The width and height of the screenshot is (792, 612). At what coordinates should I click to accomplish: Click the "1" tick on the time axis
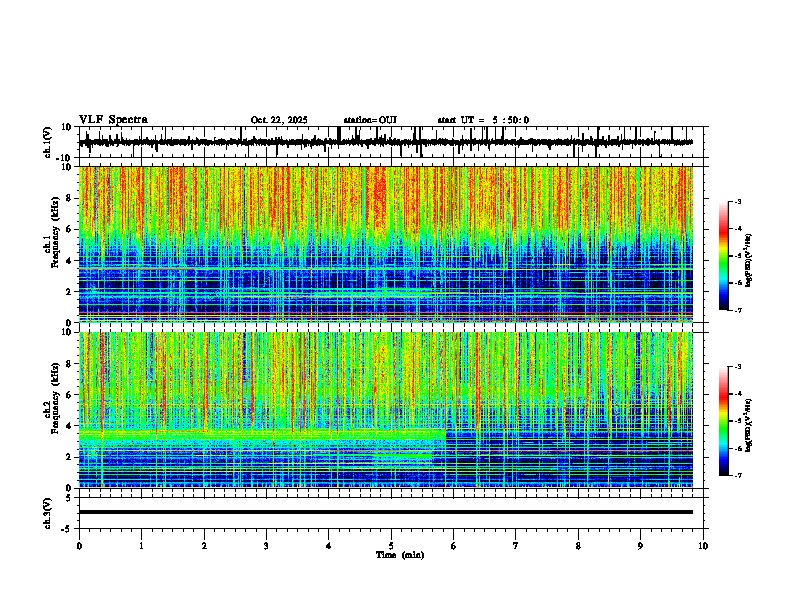click(x=141, y=546)
